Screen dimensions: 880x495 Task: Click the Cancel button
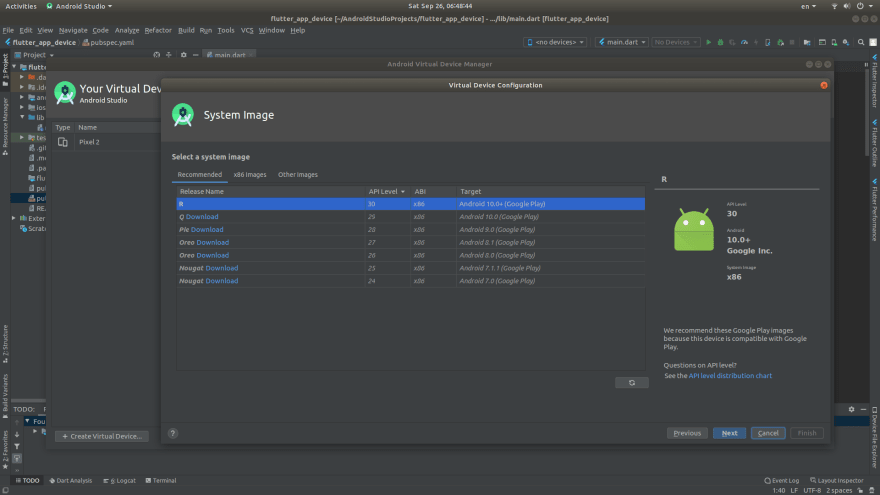[x=768, y=433]
